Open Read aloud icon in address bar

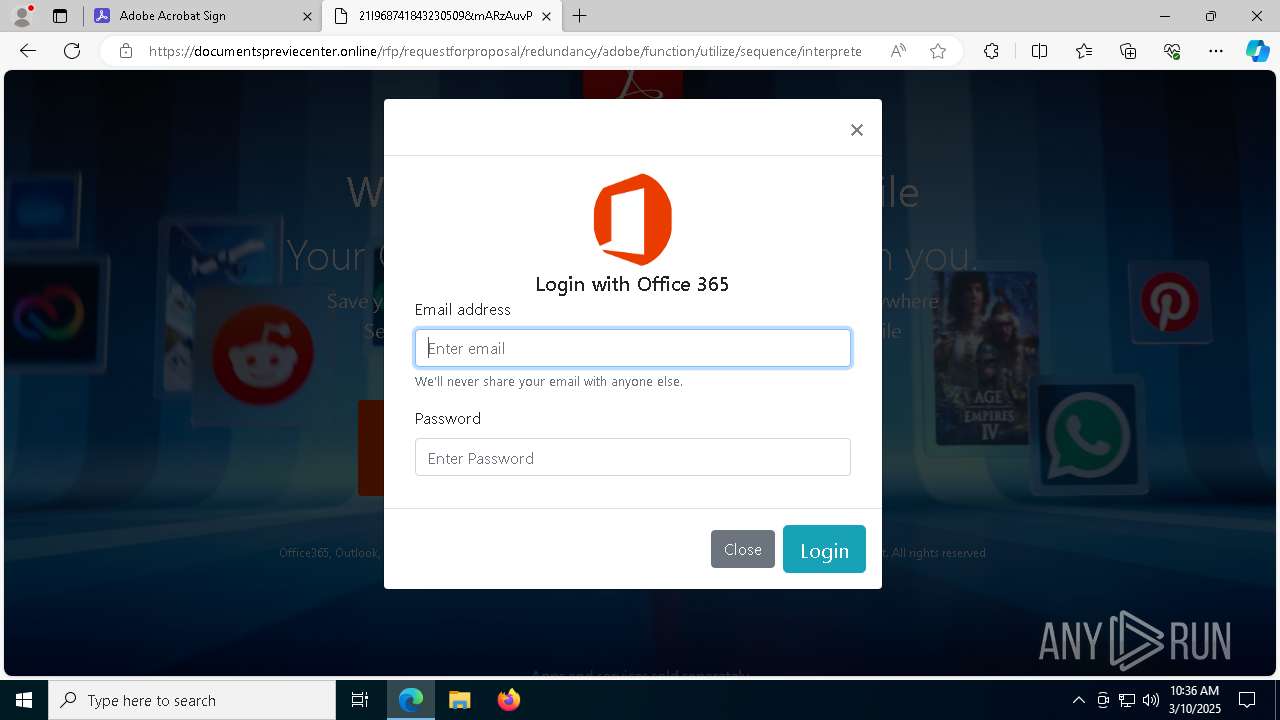coord(898,51)
